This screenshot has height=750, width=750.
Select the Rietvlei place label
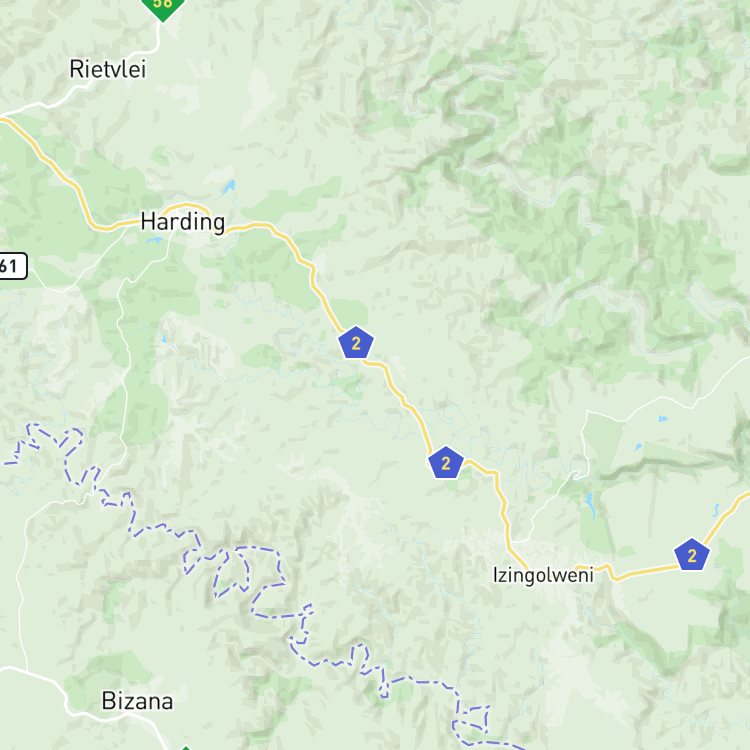click(108, 69)
